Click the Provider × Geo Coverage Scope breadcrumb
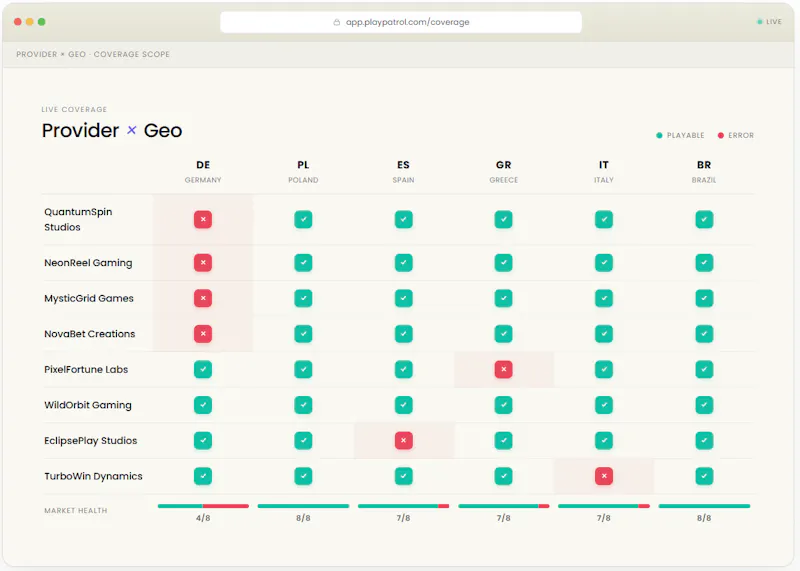This screenshot has width=800, height=571. click(93, 54)
